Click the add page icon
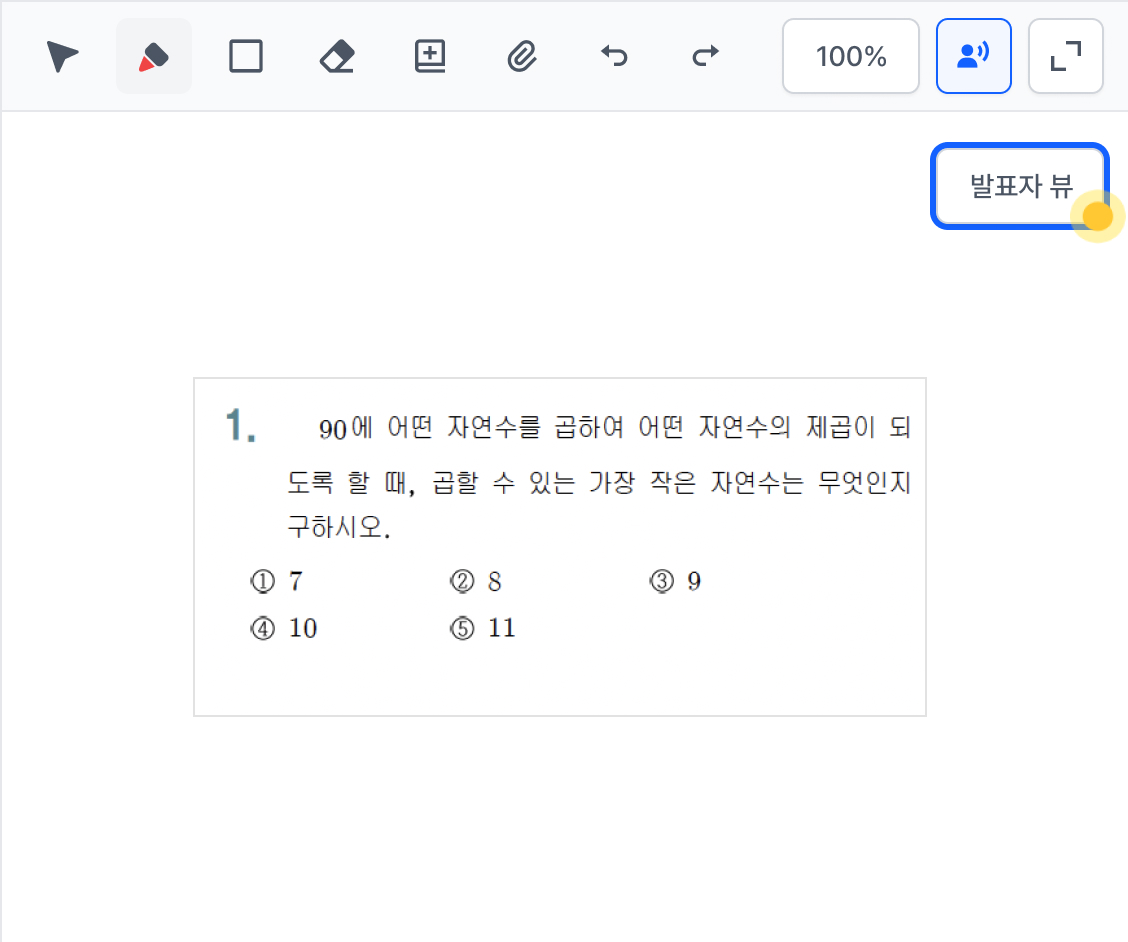Image resolution: width=1128 pixels, height=942 pixels. (x=429, y=56)
